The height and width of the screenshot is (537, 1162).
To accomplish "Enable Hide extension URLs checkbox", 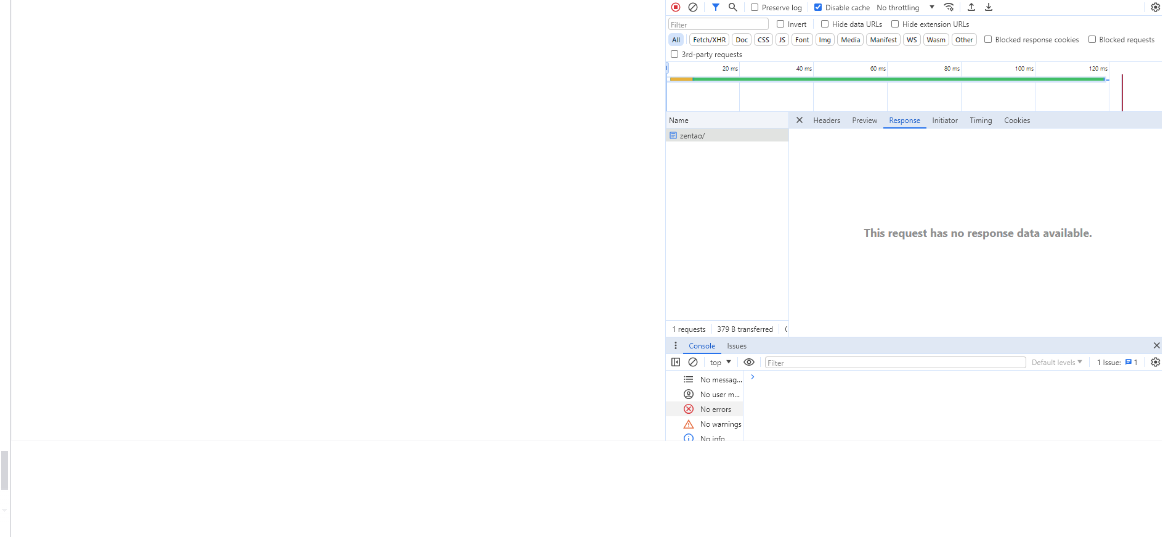I will point(895,24).
